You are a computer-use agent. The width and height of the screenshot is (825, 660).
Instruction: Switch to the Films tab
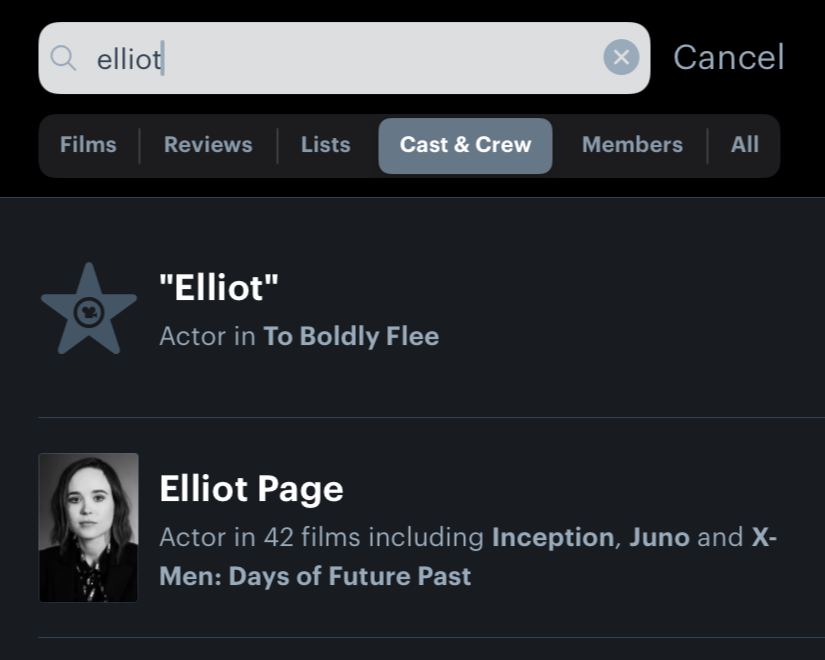point(88,145)
